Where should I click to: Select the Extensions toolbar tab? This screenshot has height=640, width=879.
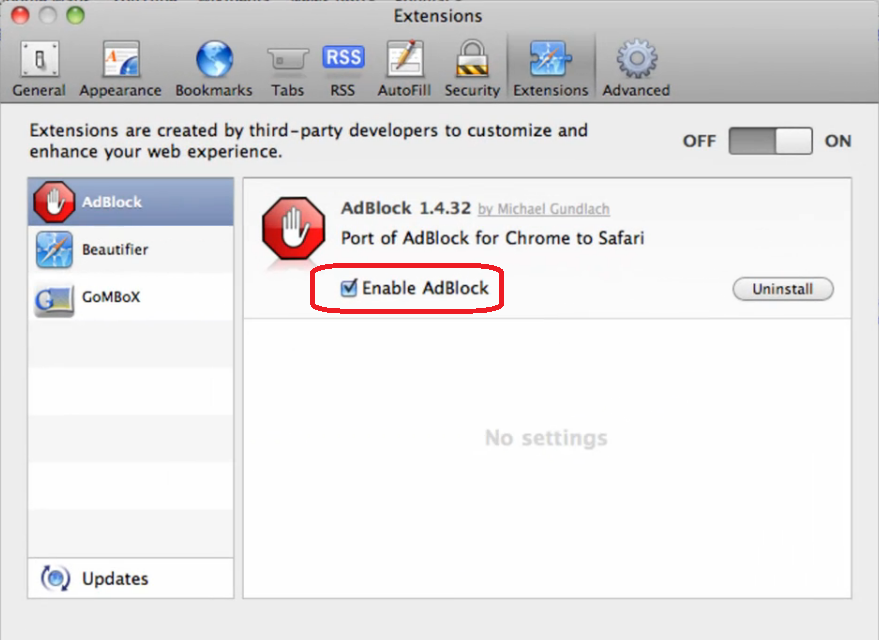pyautogui.click(x=550, y=69)
